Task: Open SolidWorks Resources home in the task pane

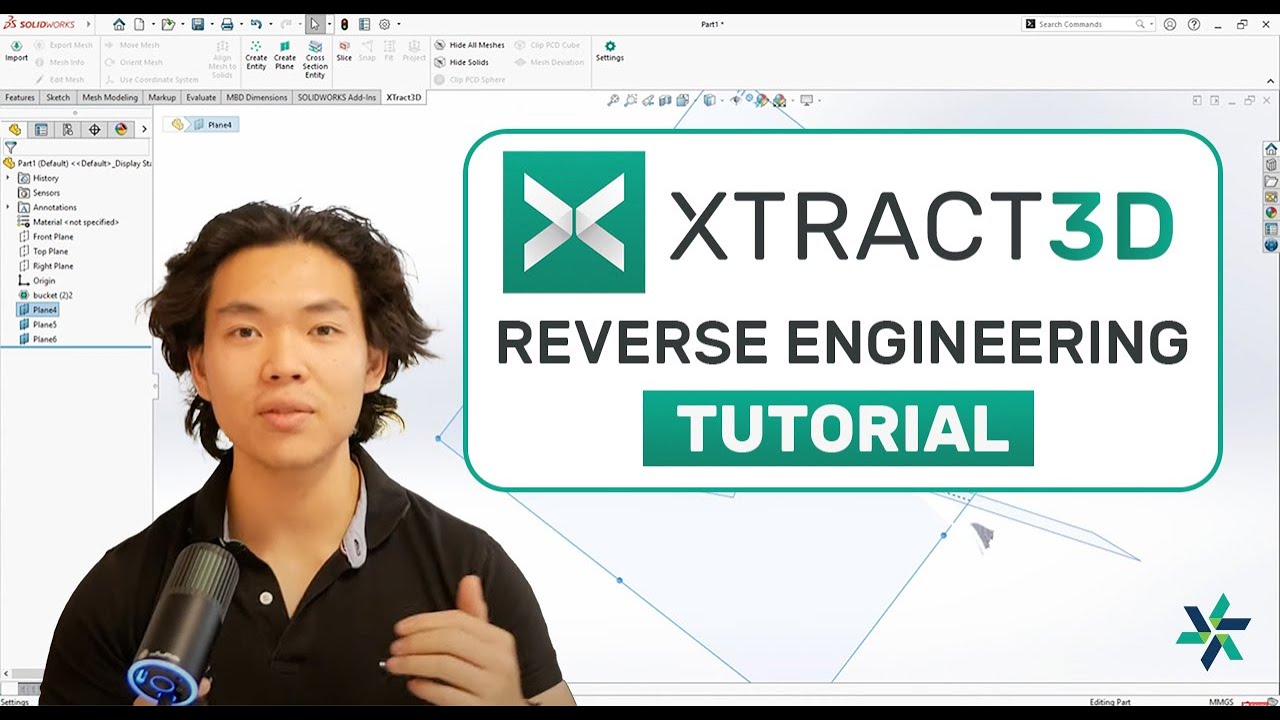Action: coord(1271,148)
